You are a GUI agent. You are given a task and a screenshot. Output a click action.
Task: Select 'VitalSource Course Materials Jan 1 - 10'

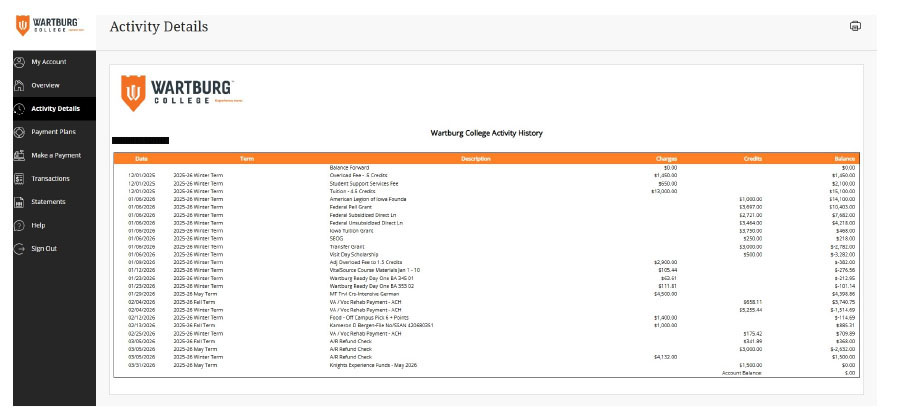[x=375, y=270]
